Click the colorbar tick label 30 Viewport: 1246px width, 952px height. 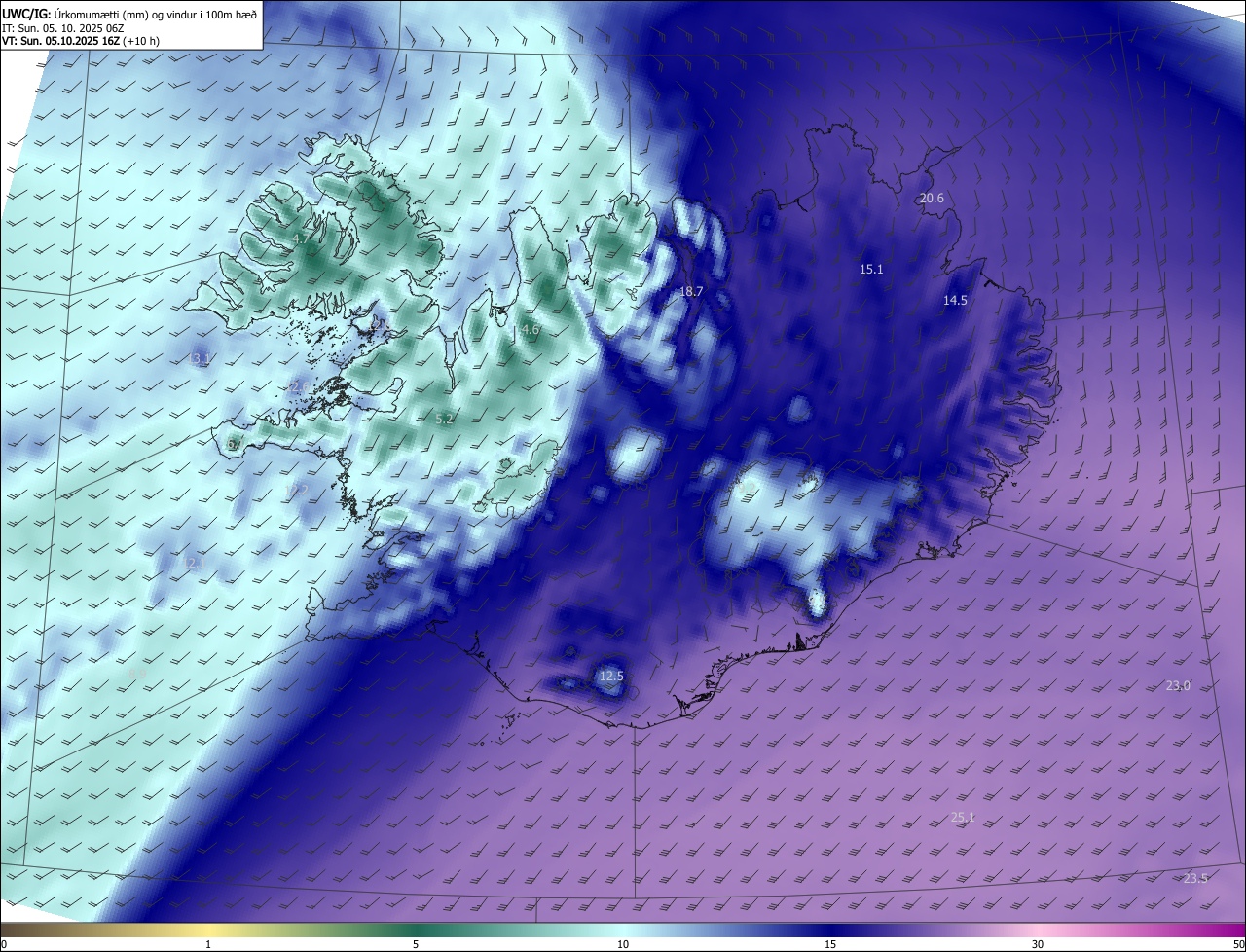tap(1038, 944)
